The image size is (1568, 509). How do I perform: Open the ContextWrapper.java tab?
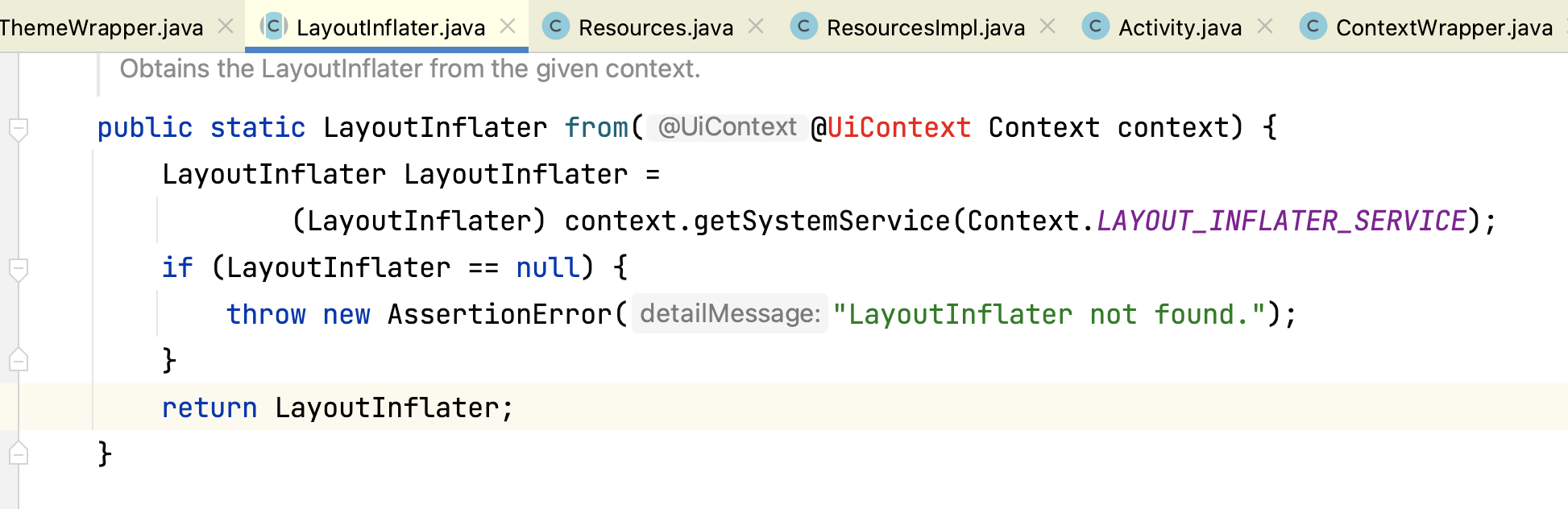tap(1443, 27)
